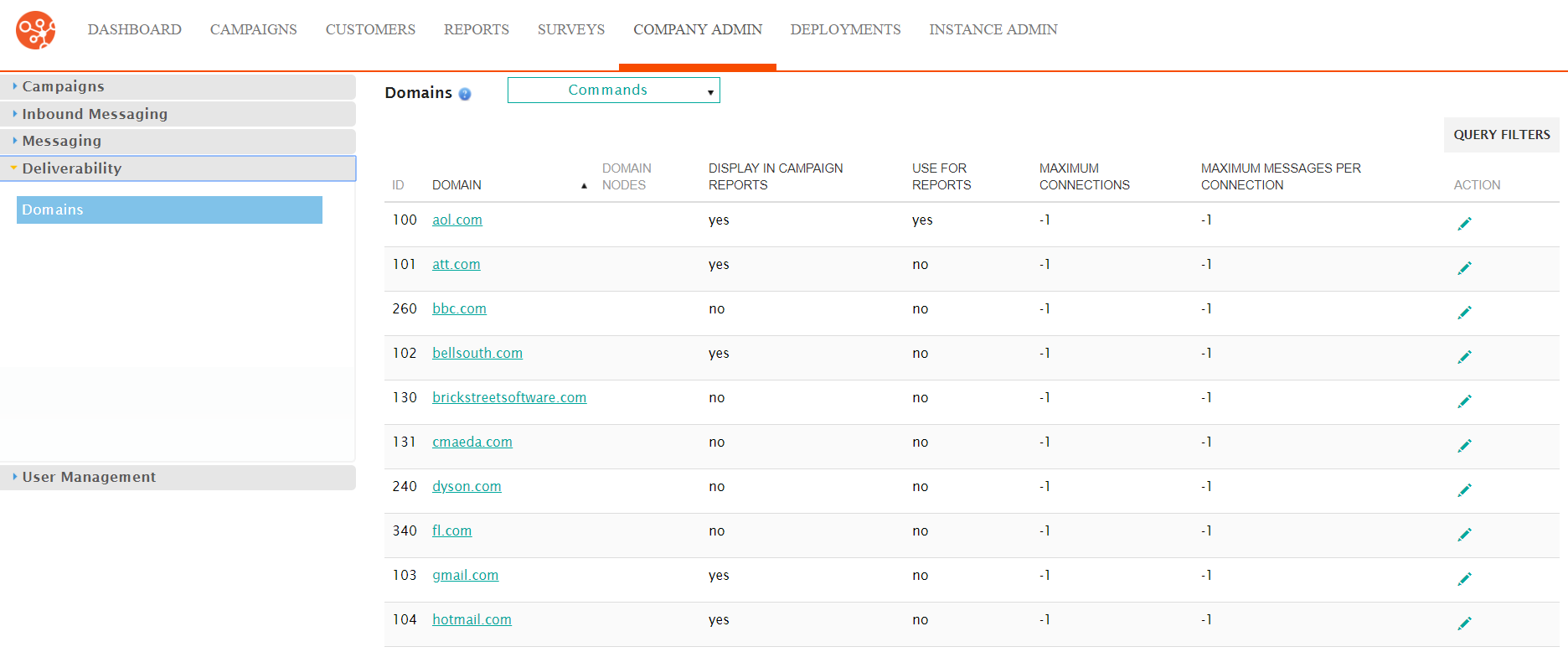Viewport: 1568px width, 652px height.
Task: Open the Domains help question-mark icon
Action: (465, 95)
